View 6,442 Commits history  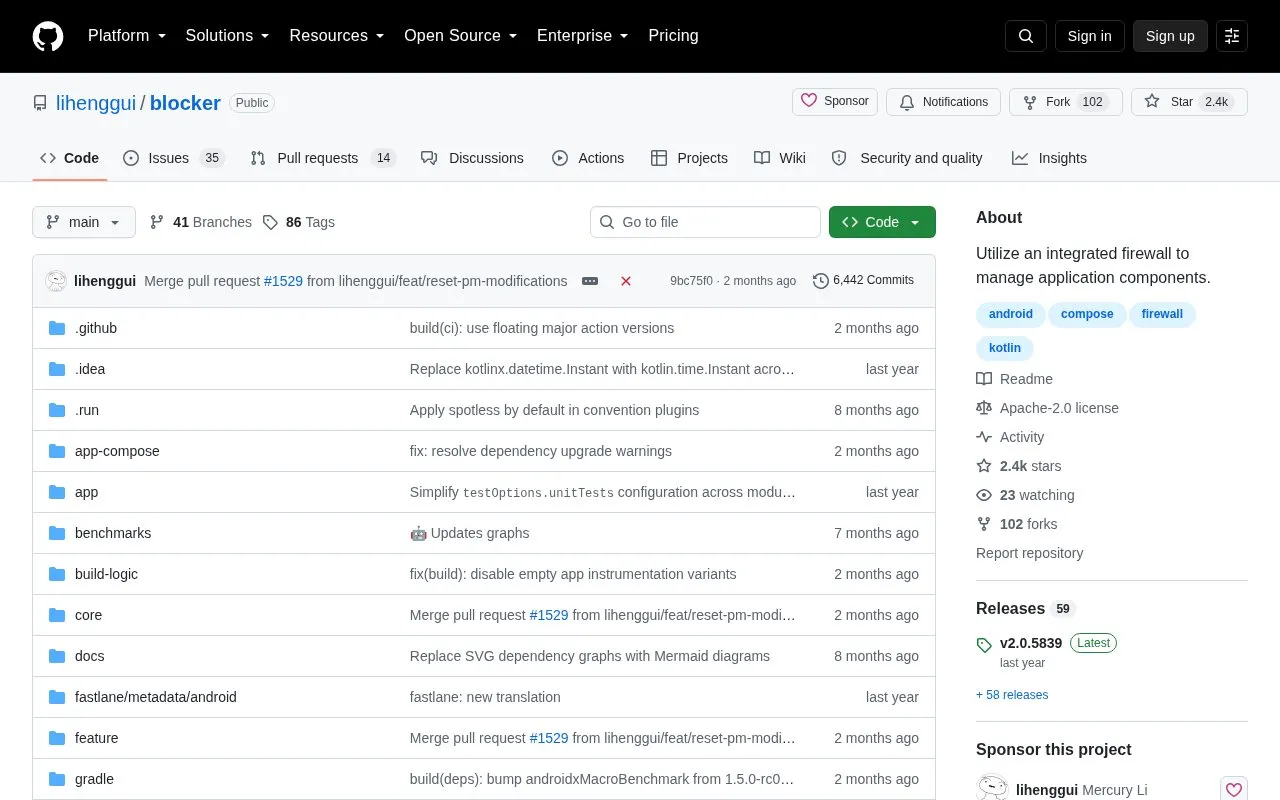tap(863, 280)
